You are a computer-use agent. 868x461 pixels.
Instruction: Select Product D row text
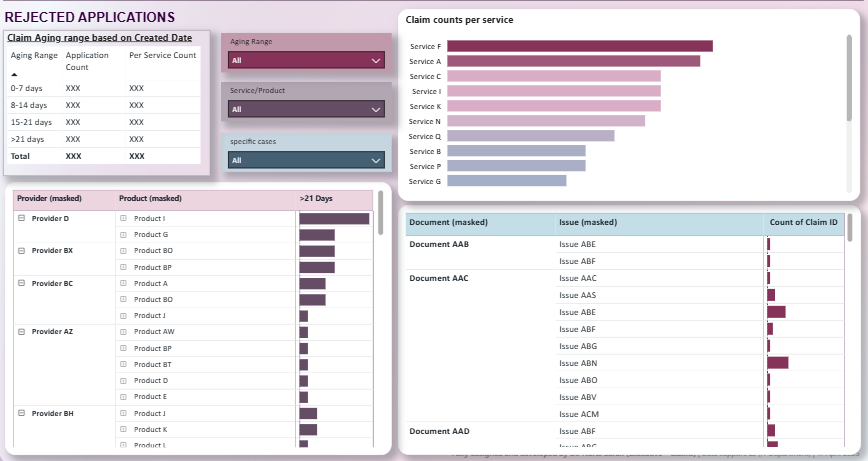point(151,380)
